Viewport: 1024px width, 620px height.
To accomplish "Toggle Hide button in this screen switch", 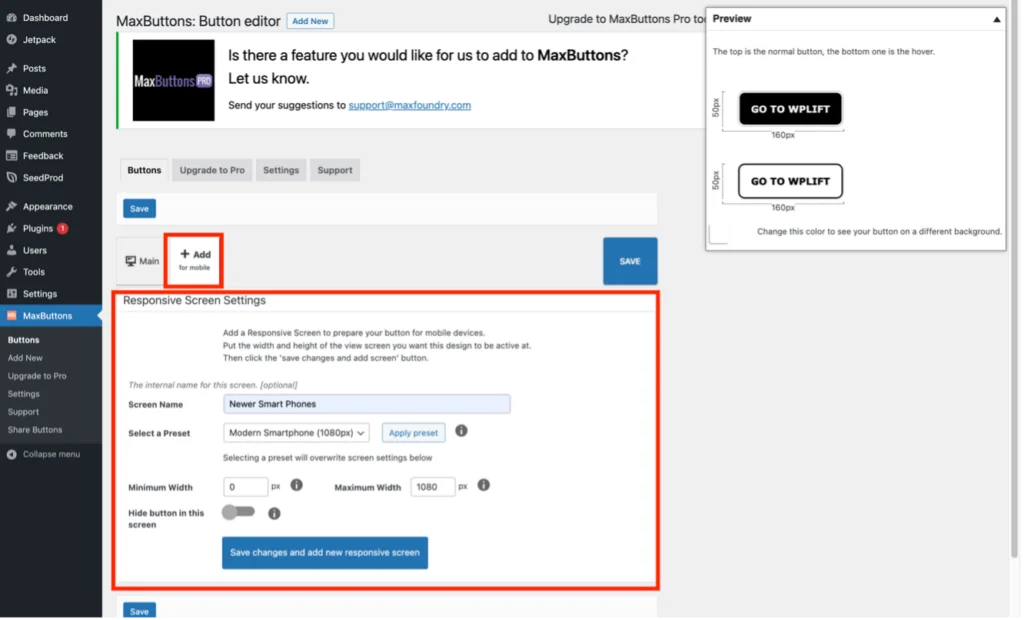I will click(x=238, y=513).
